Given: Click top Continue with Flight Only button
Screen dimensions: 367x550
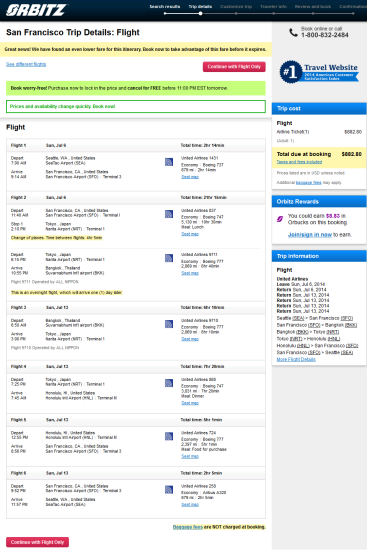Looking at the screenshot, I should (234, 67).
